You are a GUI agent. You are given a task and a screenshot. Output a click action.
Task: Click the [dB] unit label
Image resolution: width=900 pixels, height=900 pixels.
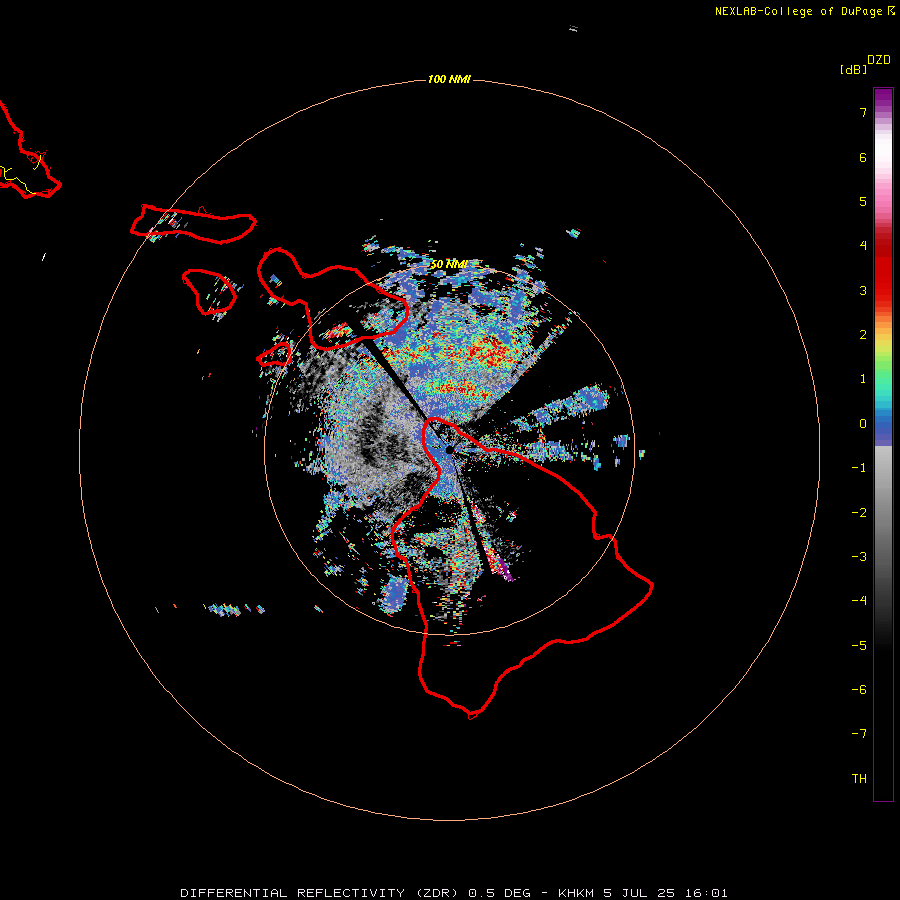tap(853, 70)
